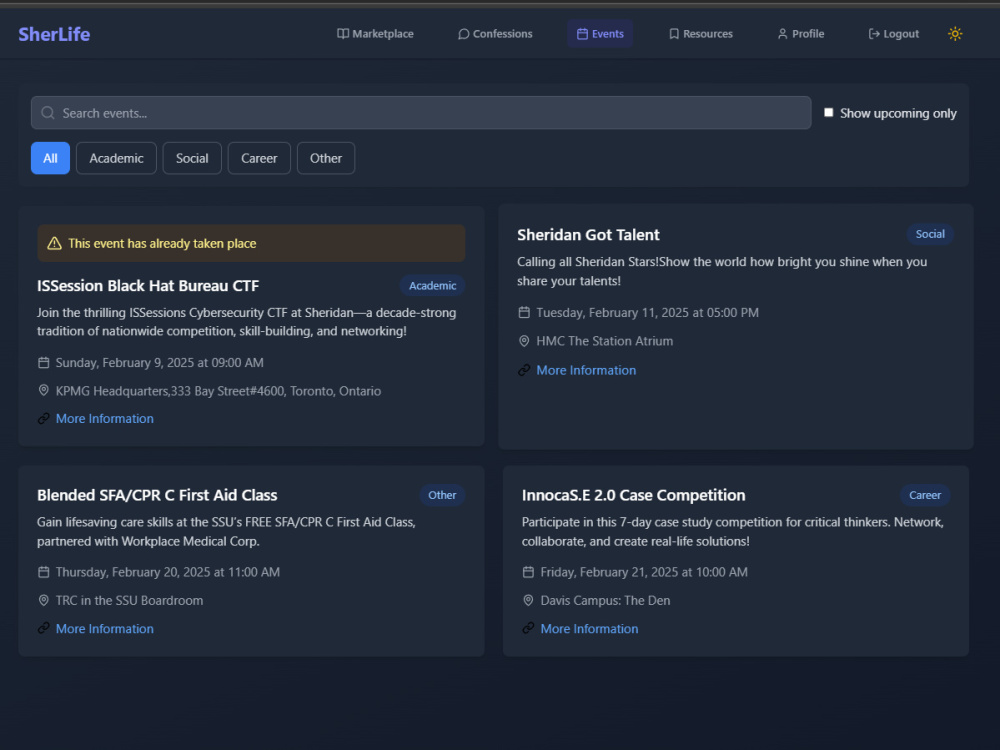Click 'Sunday, February 9, 2025 at 09:00 AM'

tap(159, 363)
